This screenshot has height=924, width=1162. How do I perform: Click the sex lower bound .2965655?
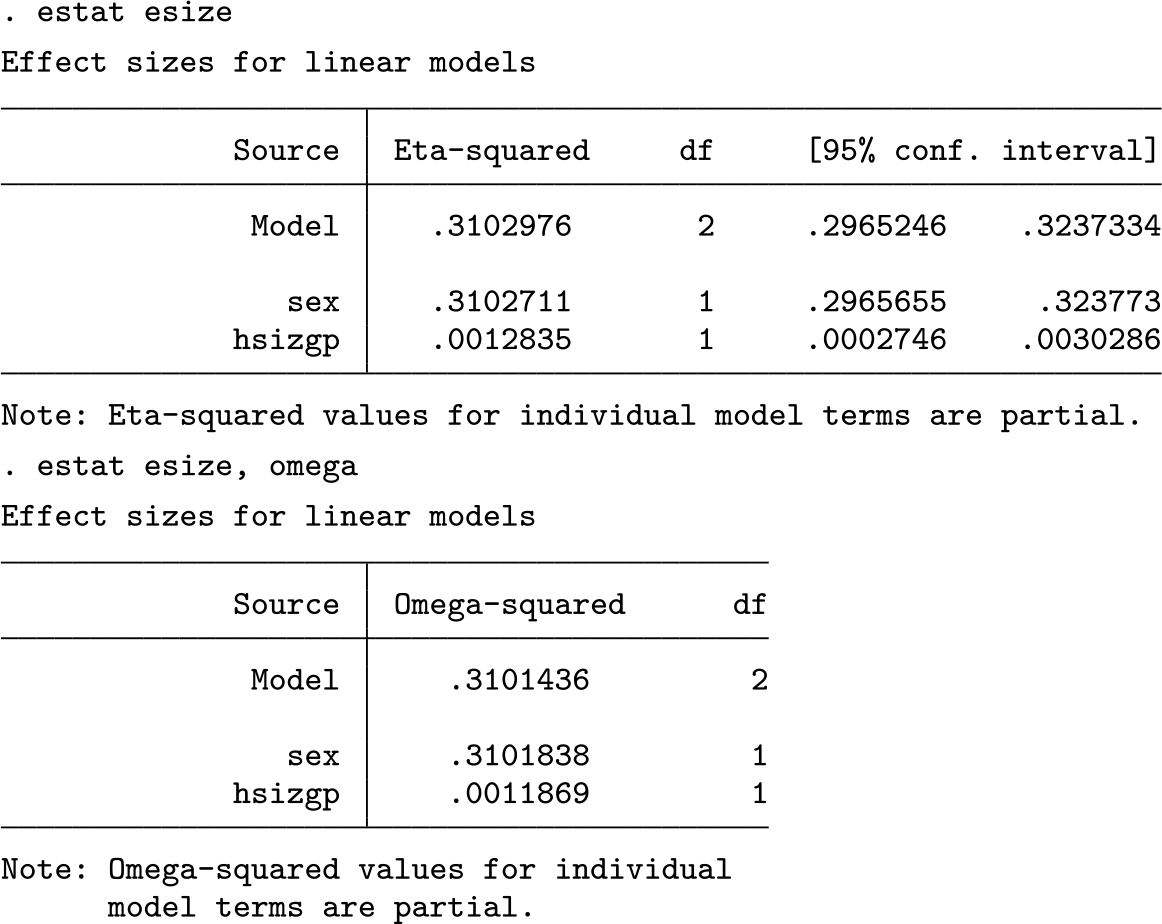875,303
